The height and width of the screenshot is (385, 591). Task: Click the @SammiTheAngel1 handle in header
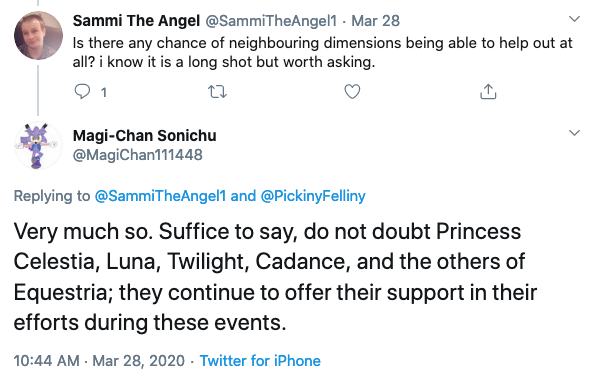pos(271,21)
